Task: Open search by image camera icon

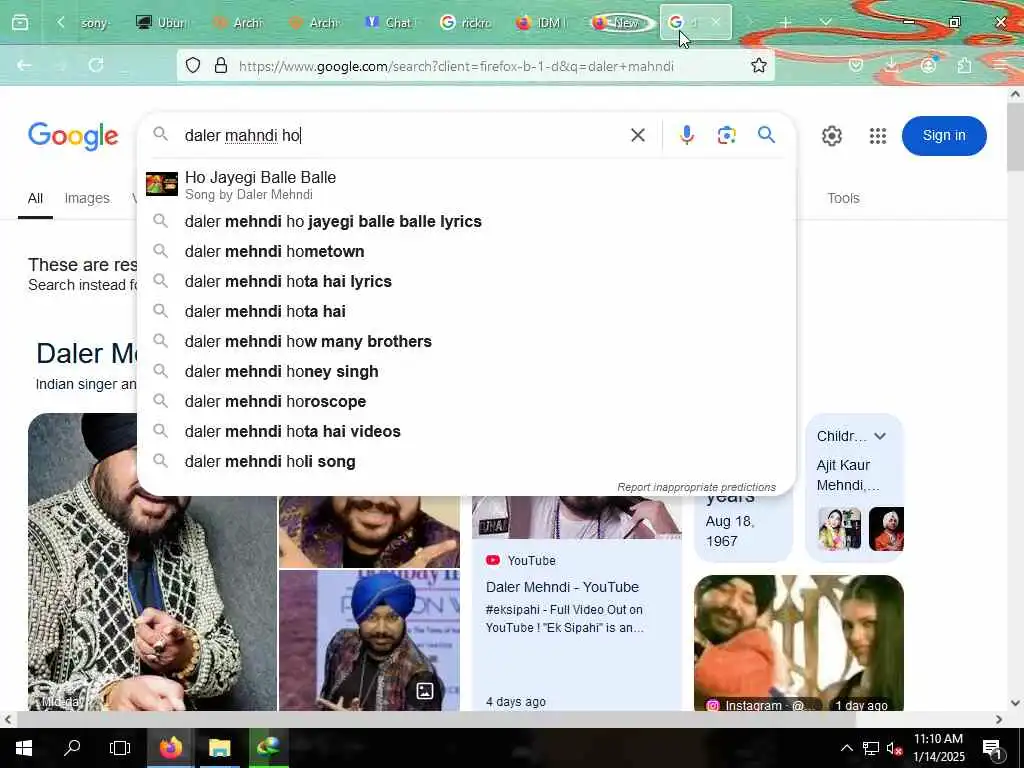Action: click(726, 135)
